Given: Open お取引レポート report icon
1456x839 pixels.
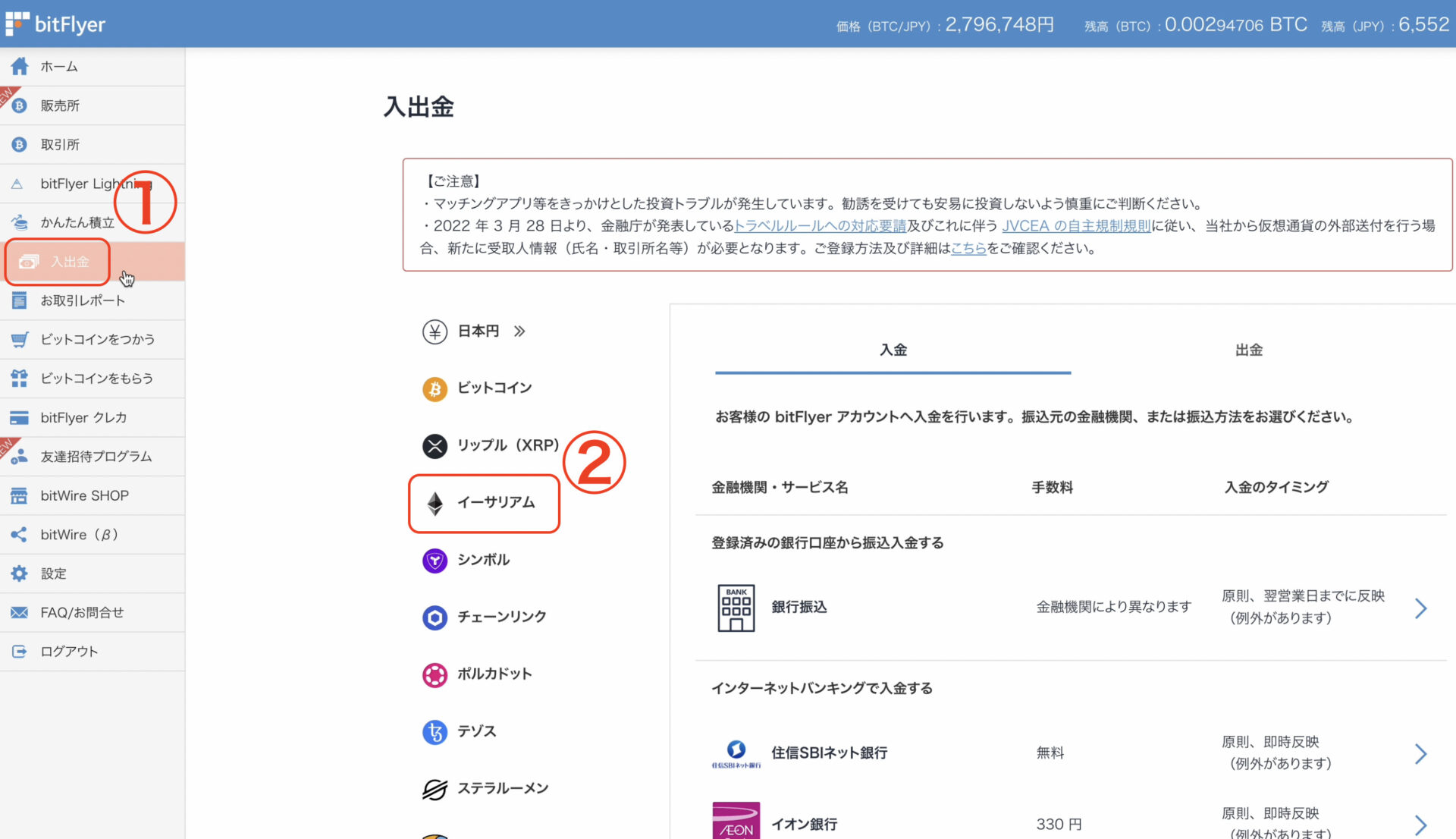Looking at the screenshot, I should click(20, 300).
